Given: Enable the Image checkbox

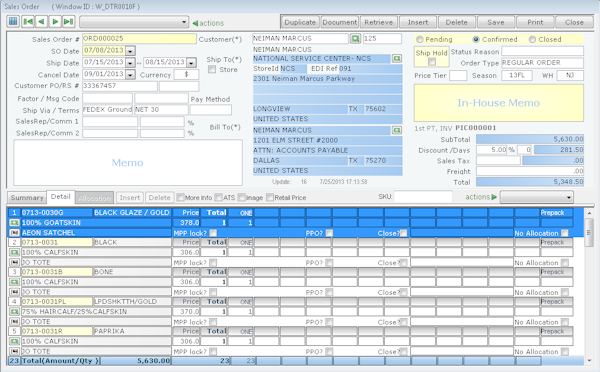Looking at the screenshot, I should tap(241, 197).
